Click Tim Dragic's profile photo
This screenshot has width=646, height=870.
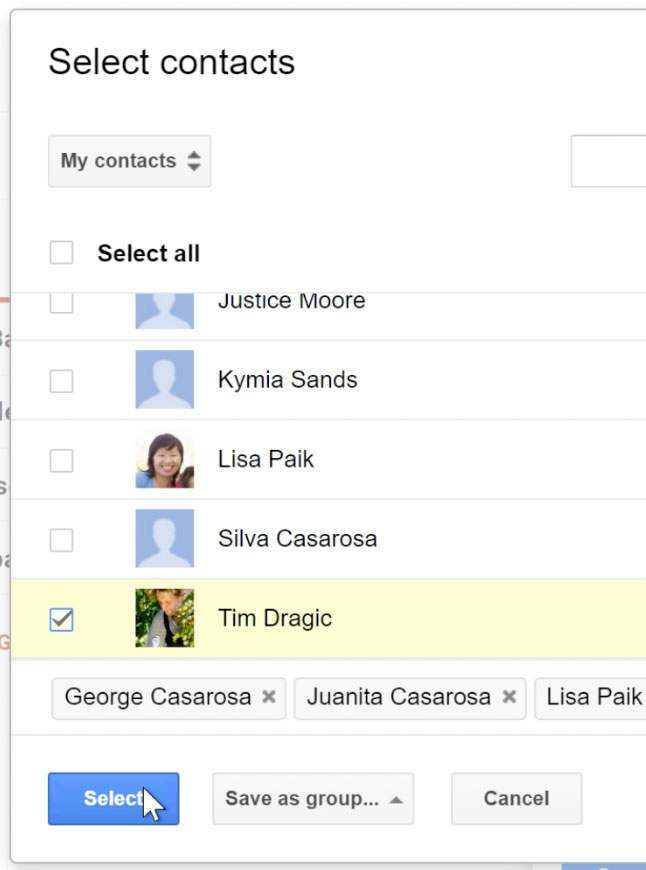tap(164, 617)
